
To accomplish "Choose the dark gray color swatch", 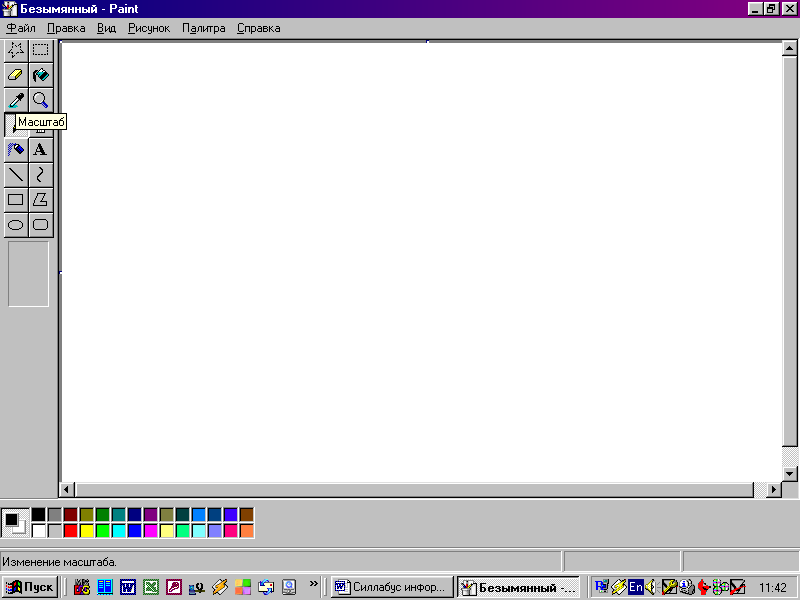I will (x=55, y=514).
